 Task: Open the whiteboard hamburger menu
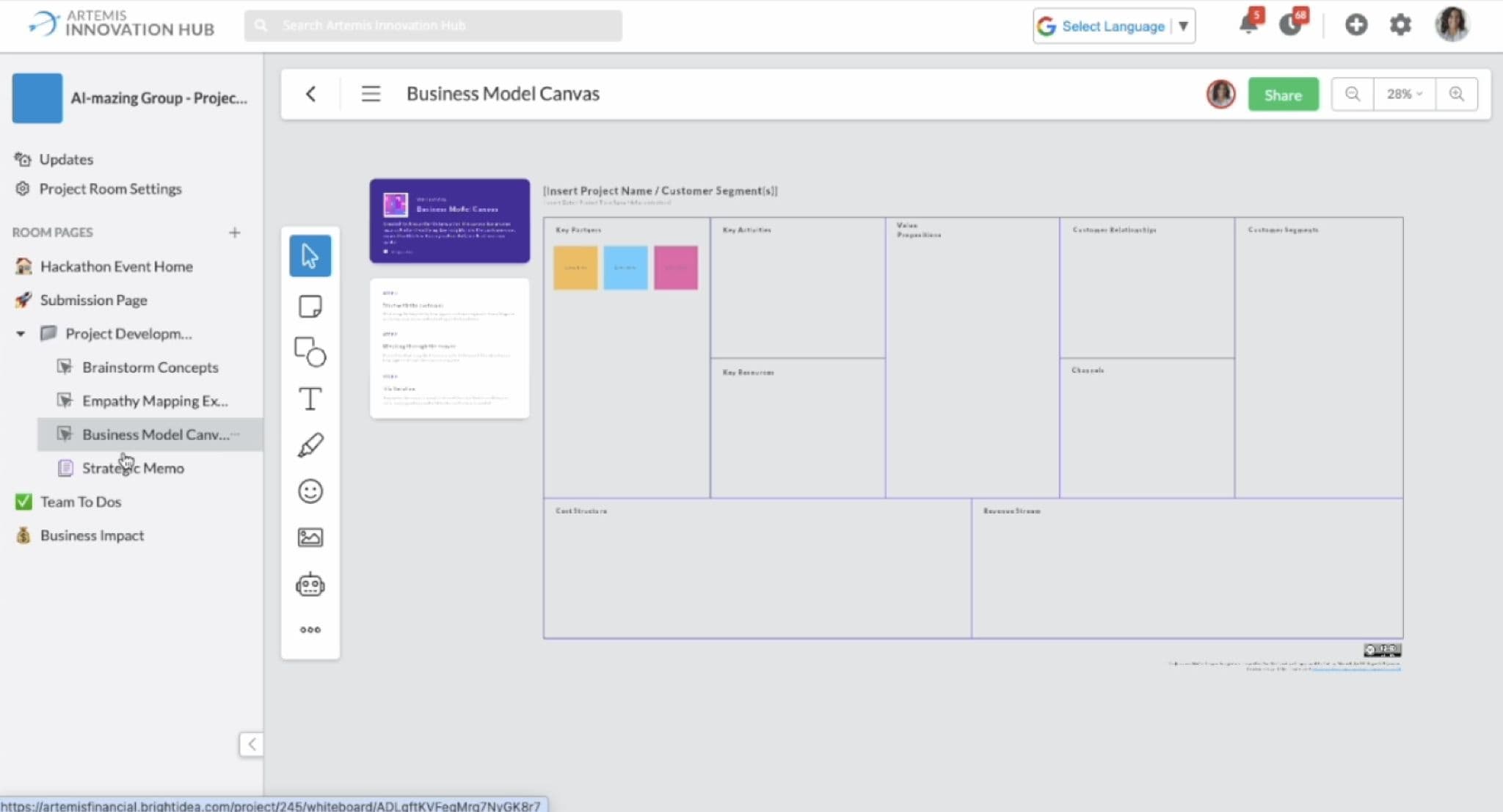[x=371, y=94]
